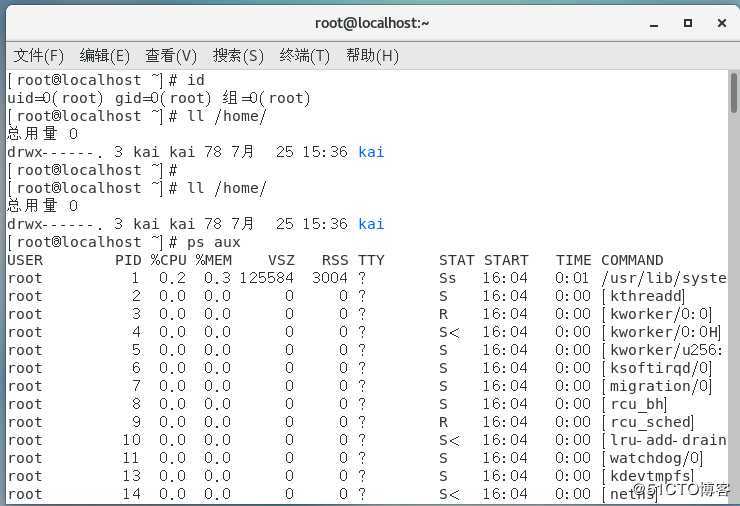740x506 pixels.
Task: Click the %MEM value 0.3
Action: pyautogui.click(x=218, y=278)
